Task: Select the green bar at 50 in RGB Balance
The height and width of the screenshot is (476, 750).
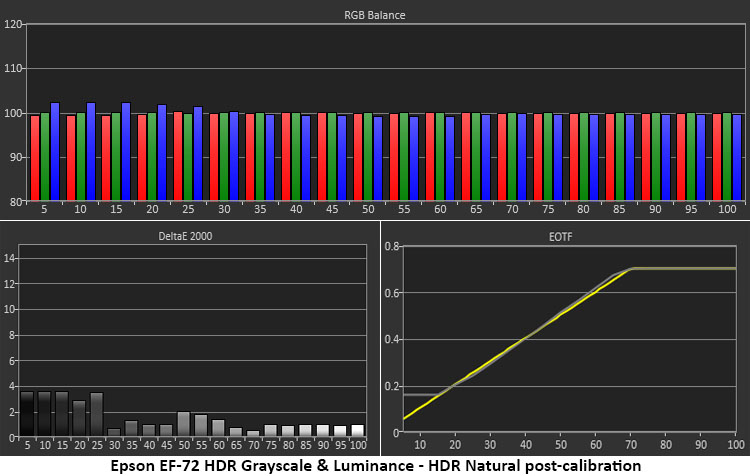Action: (368, 156)
